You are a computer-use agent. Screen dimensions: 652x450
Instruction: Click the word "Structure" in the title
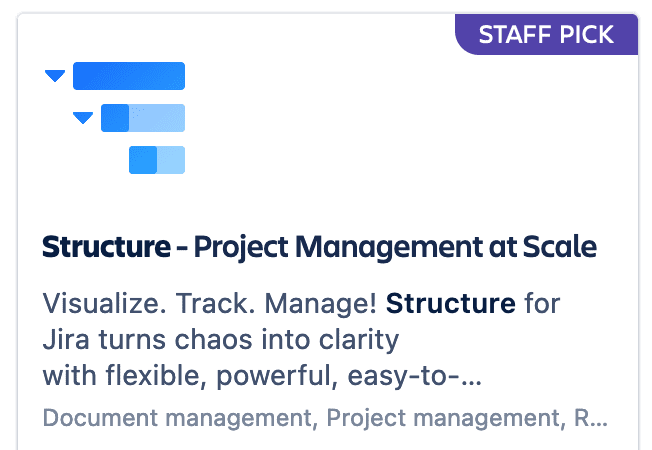pos(106,247)
